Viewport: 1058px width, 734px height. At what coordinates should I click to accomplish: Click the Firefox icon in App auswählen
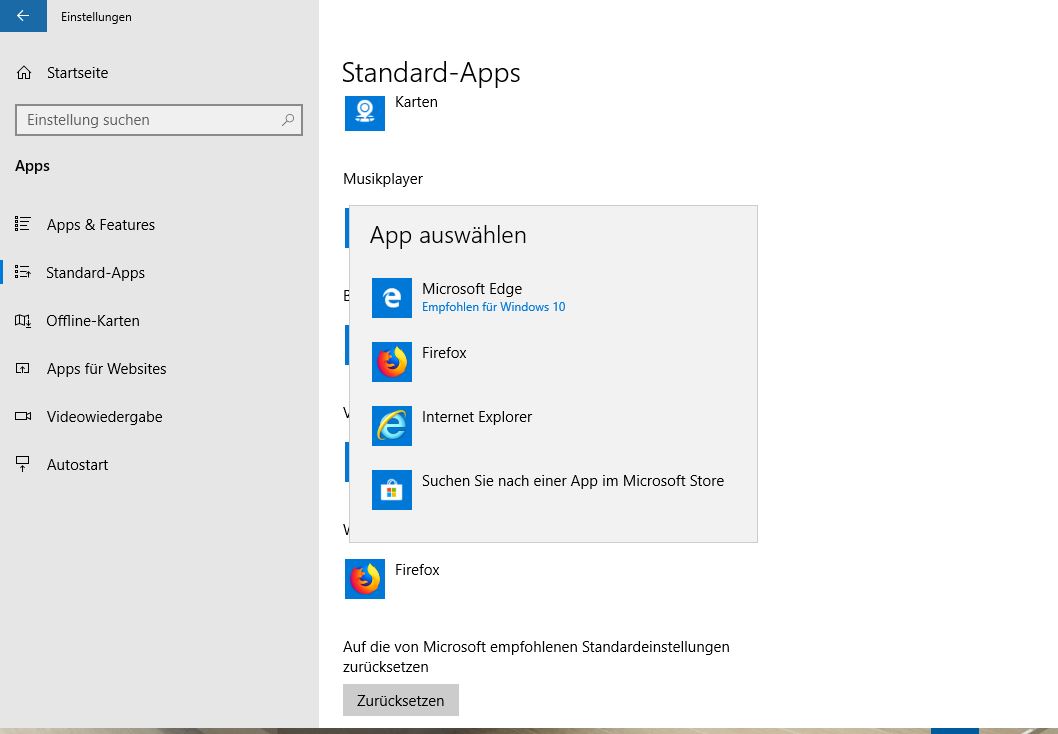point(391,362)
